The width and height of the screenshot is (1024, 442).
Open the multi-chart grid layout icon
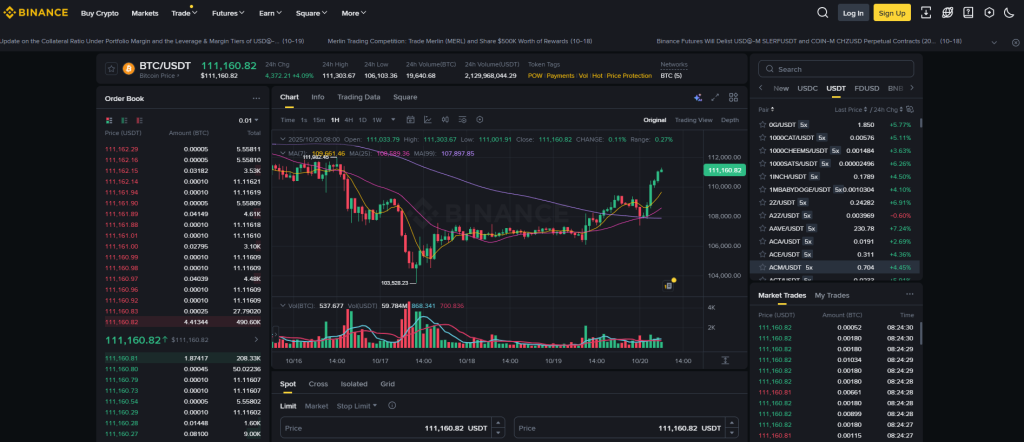pos(733,97)
